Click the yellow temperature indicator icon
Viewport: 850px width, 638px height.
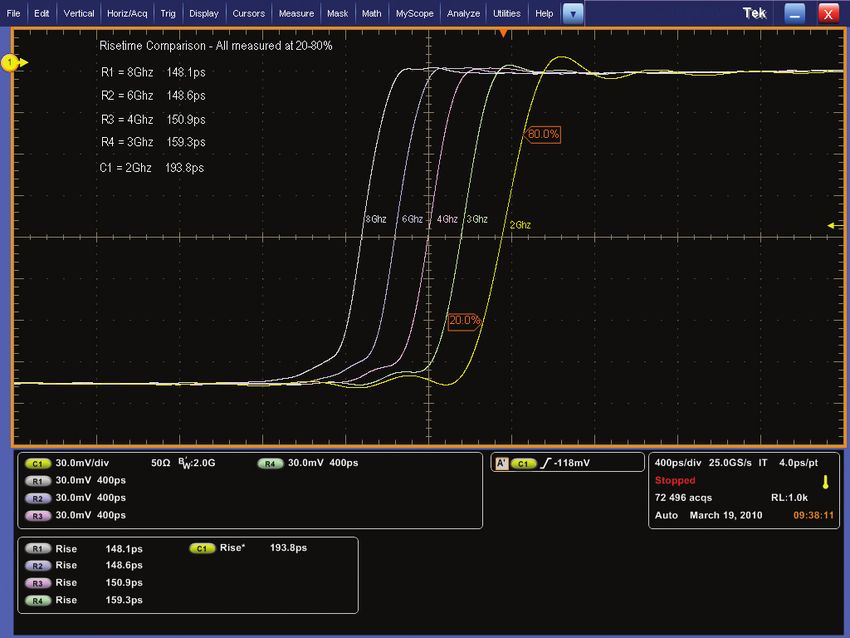pos(825,482)
